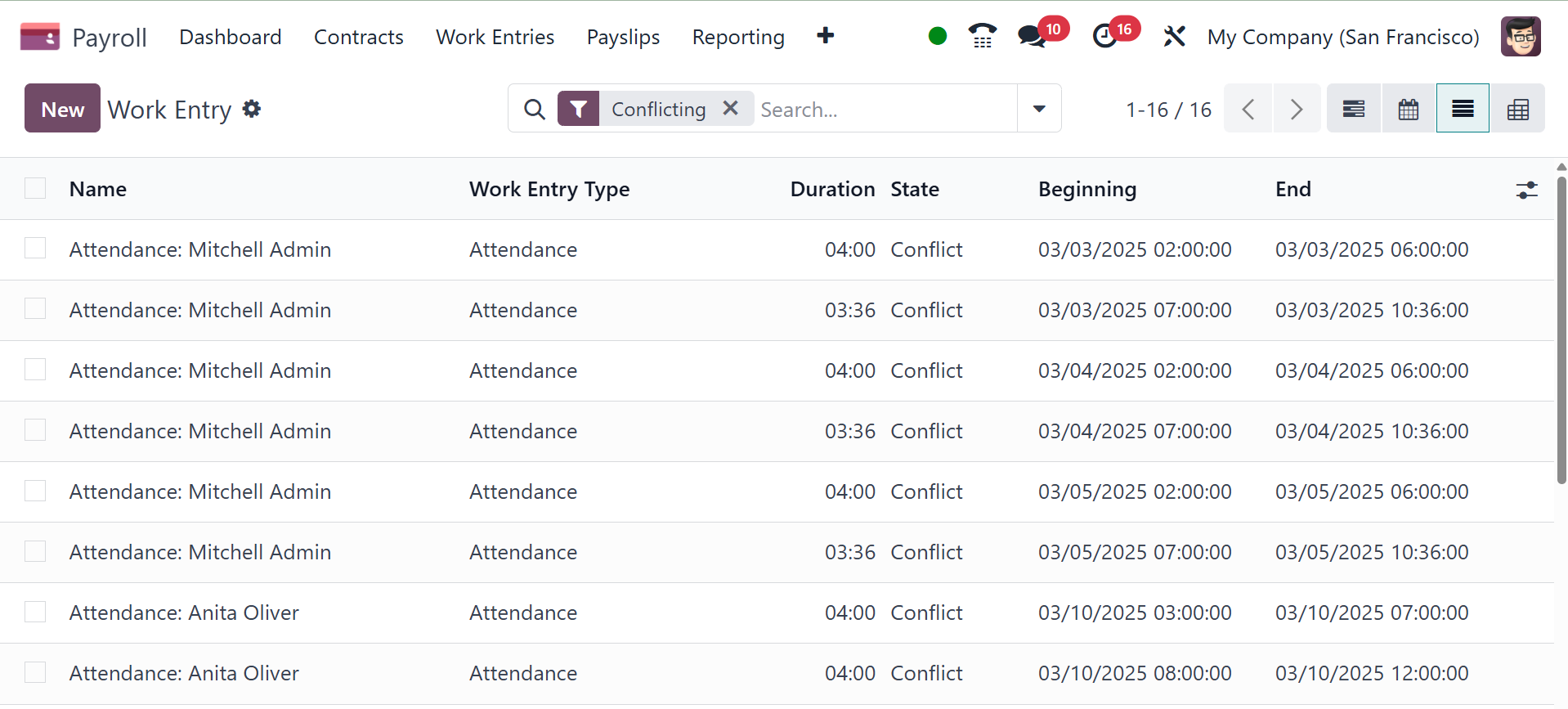Open the chat messages icon

tap(1032, 36)
